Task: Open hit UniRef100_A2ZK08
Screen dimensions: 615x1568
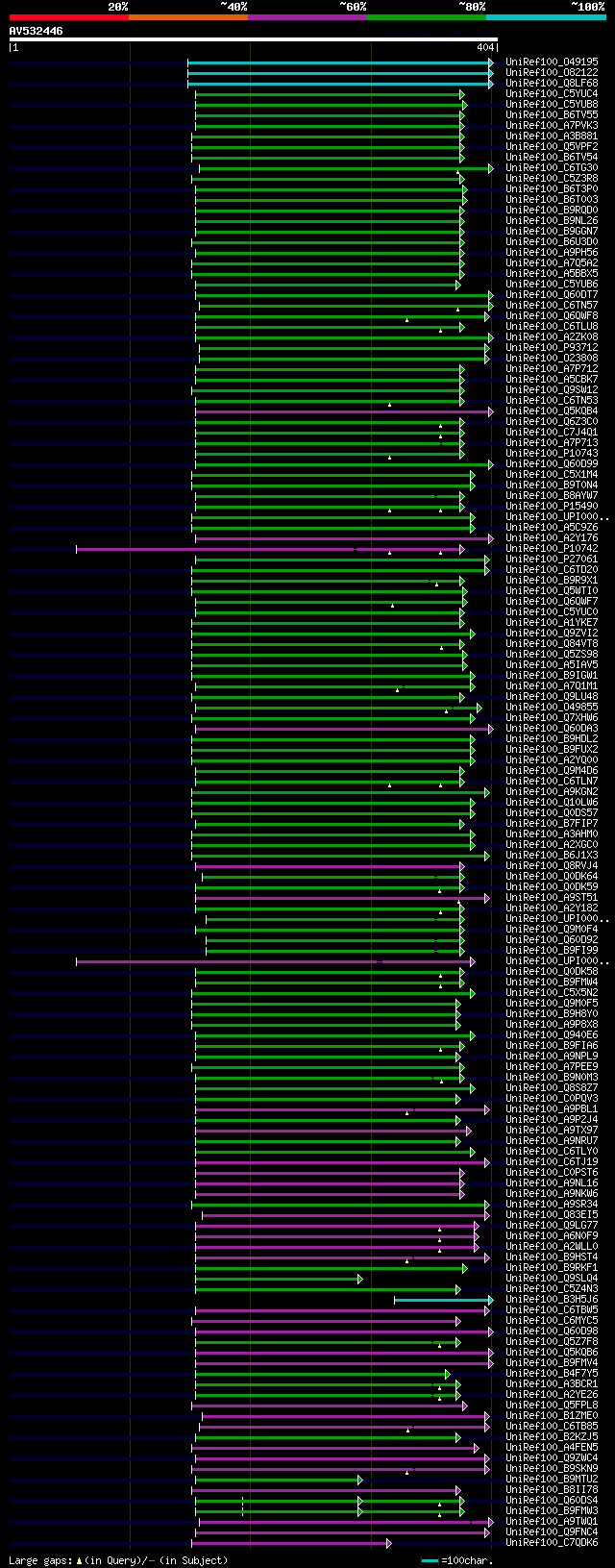Action: [552, 337]
